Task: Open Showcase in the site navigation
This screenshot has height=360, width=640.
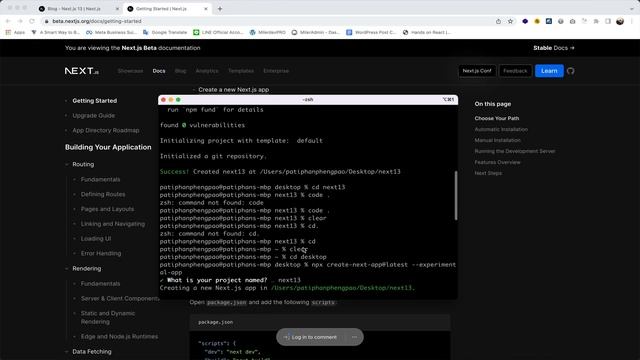Action: [130, 71]
